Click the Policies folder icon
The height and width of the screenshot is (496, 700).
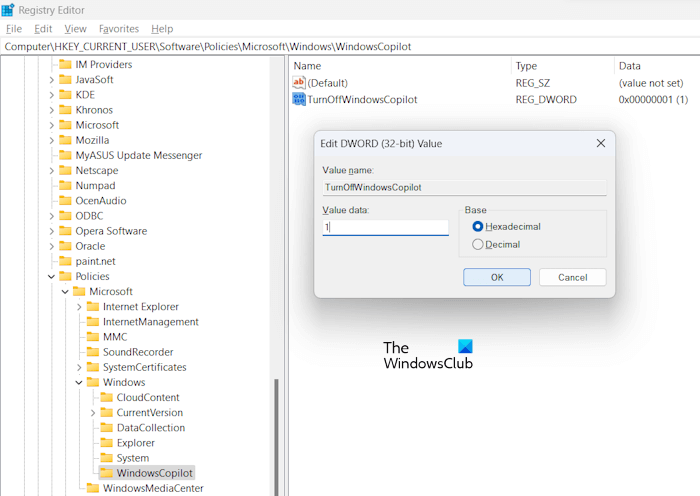pos(65,276)
